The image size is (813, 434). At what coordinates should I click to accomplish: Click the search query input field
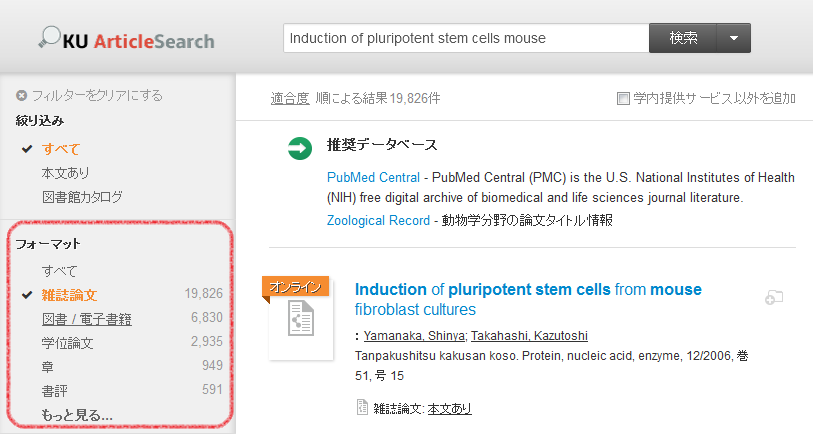coord(466,38)
